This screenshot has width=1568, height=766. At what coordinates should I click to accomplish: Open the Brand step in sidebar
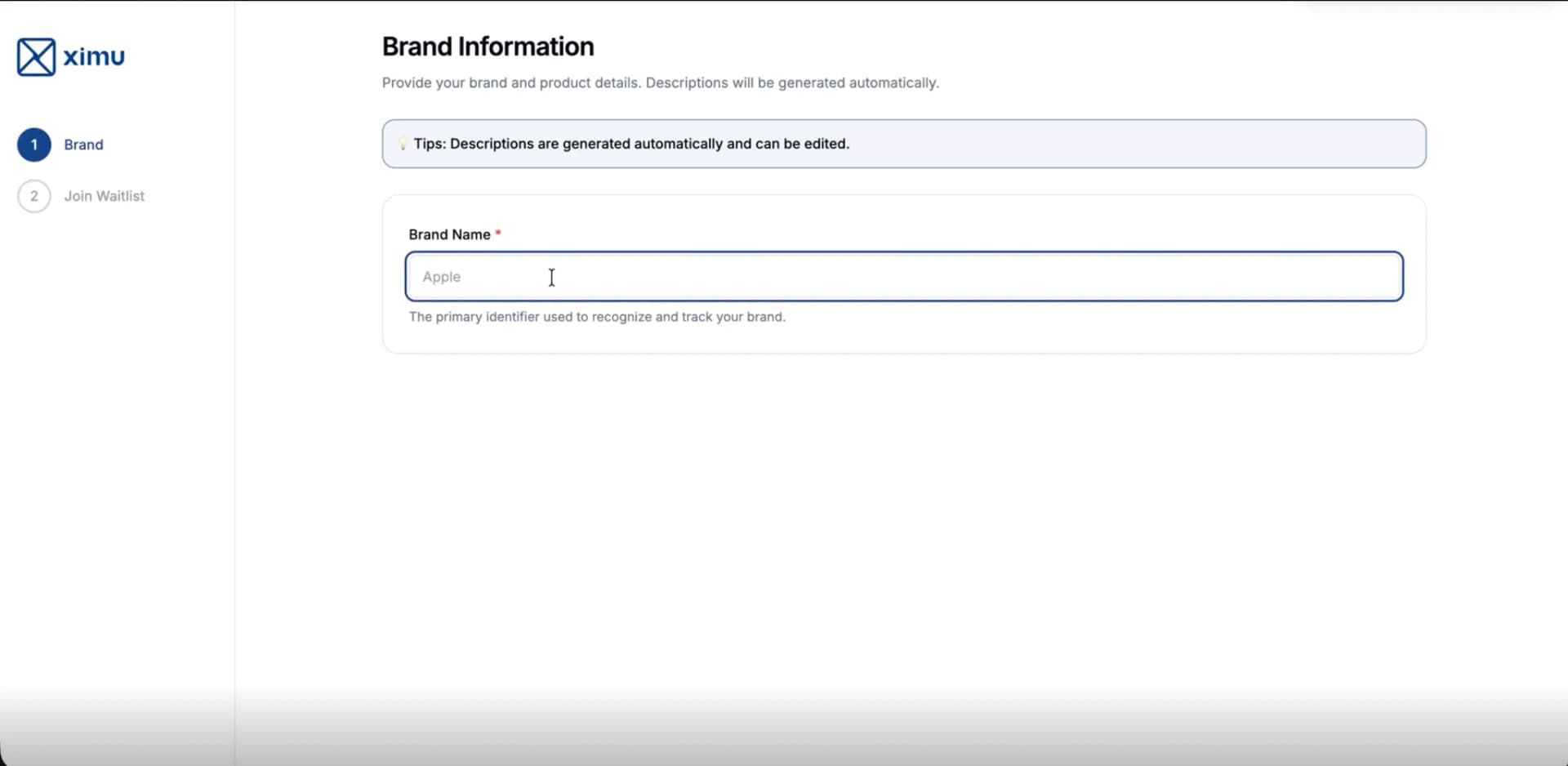coord(83,145)
